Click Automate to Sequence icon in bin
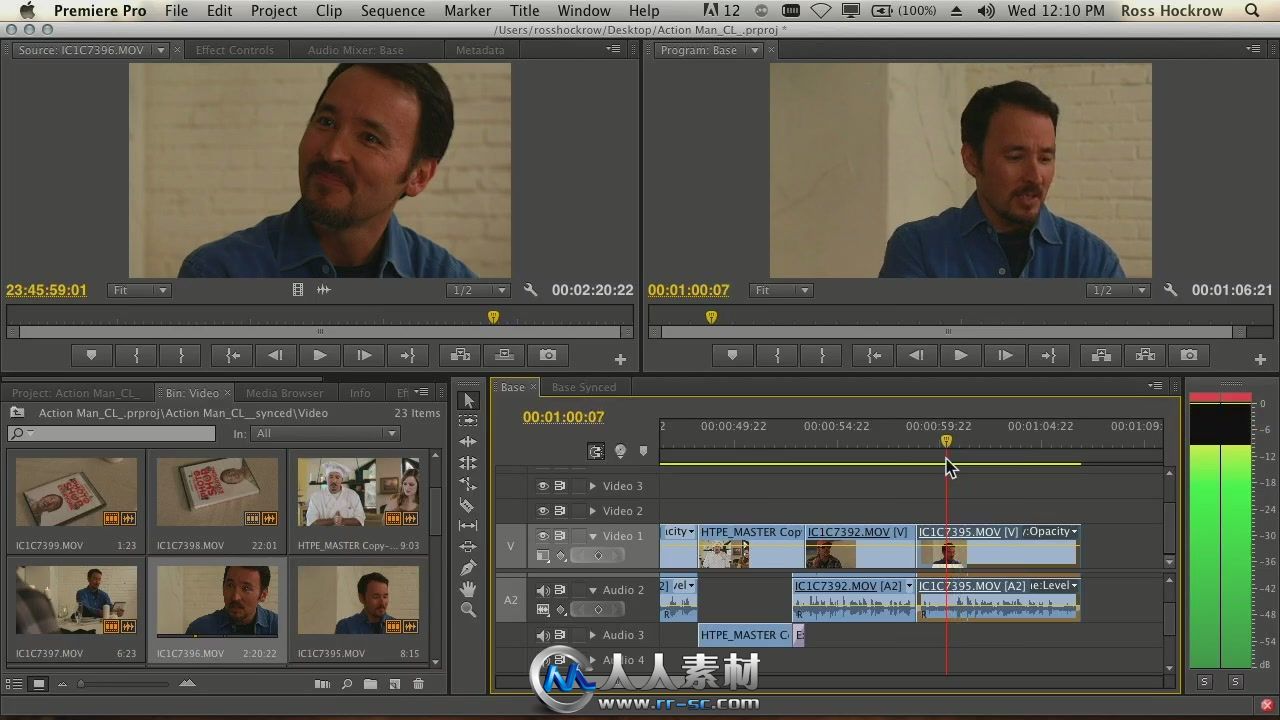 (322, 684)
